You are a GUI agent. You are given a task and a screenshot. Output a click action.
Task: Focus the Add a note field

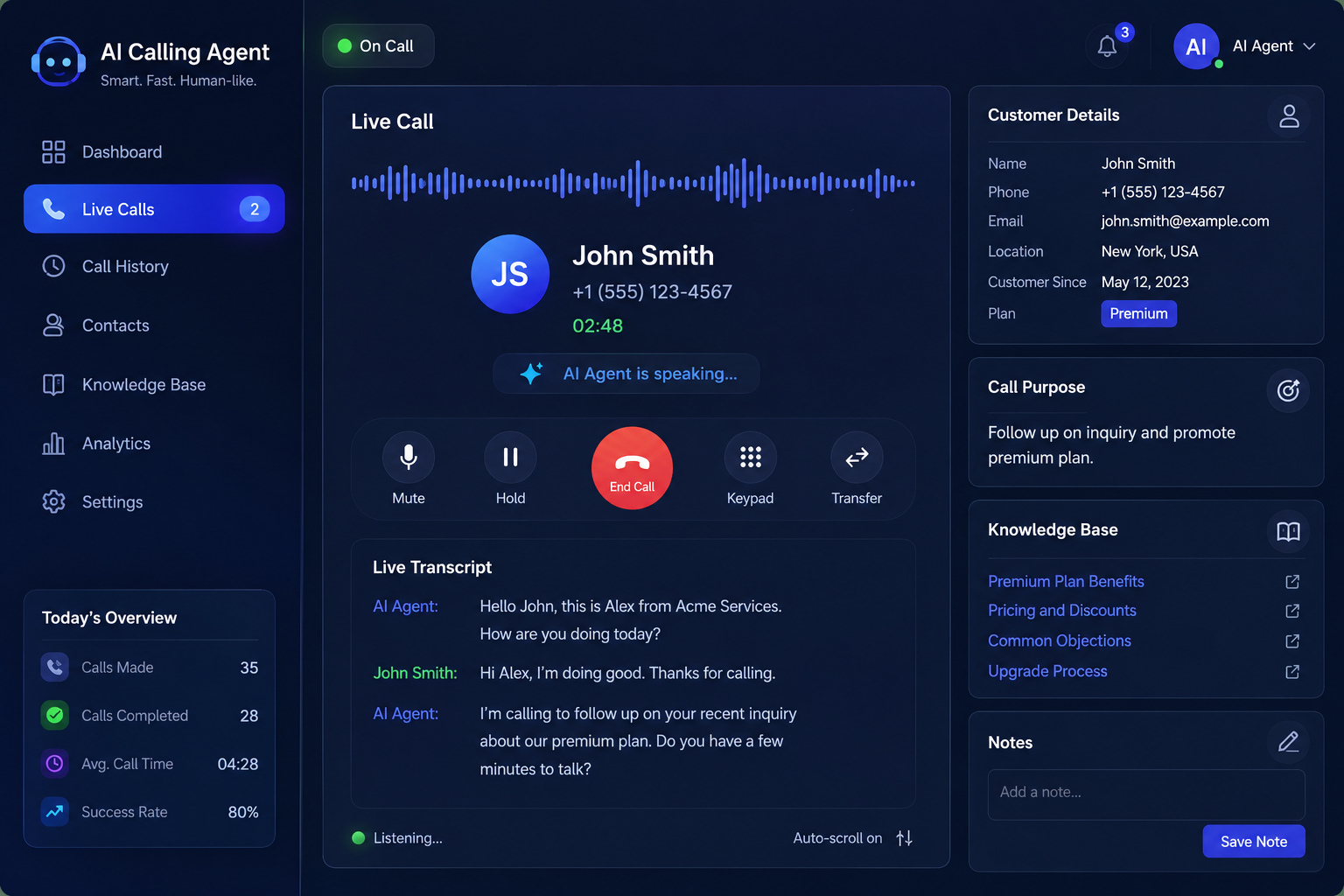point(1146,794)
